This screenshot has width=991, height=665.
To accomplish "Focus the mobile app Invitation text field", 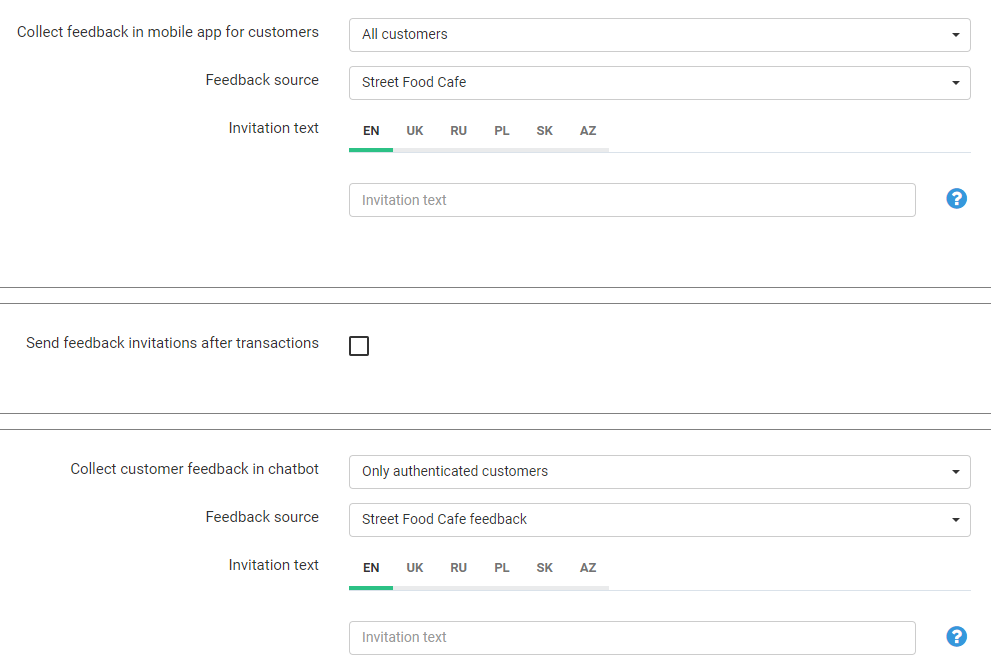I will coord(632,200).
